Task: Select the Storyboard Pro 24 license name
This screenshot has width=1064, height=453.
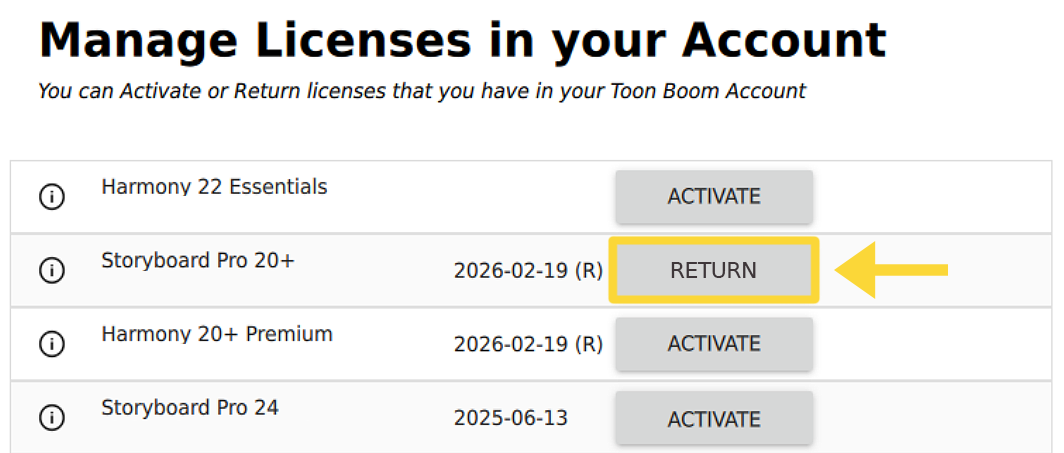Action: tap(190, 408)
